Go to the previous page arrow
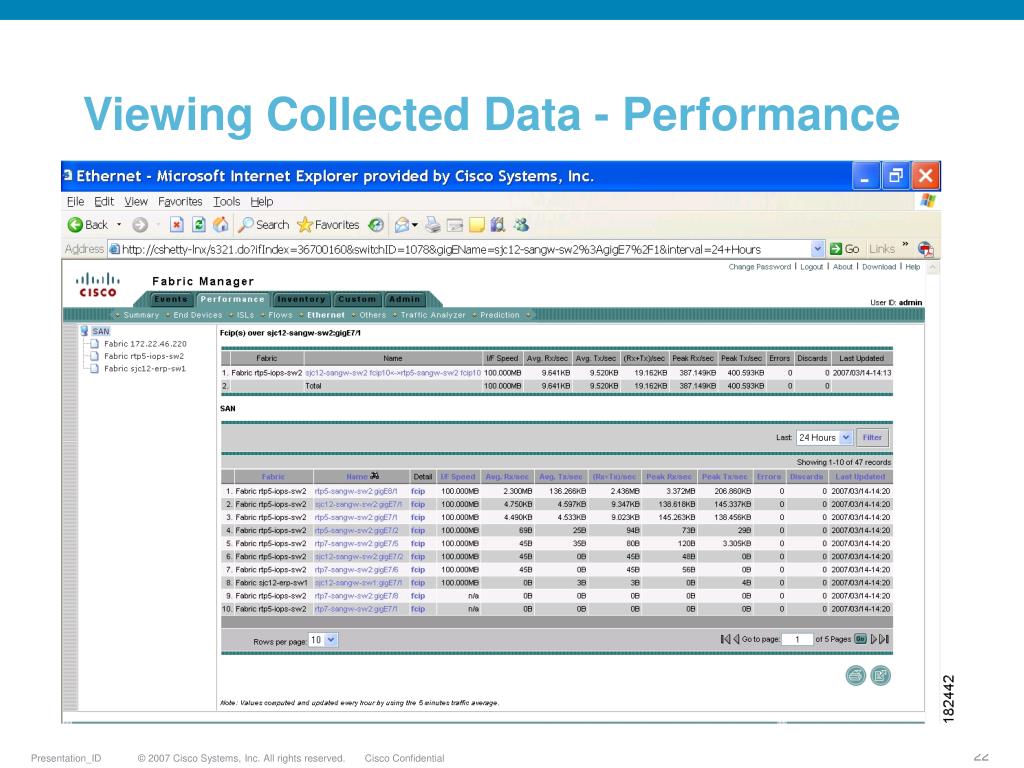Screen dimensions: 1024x768 (736, 639)
